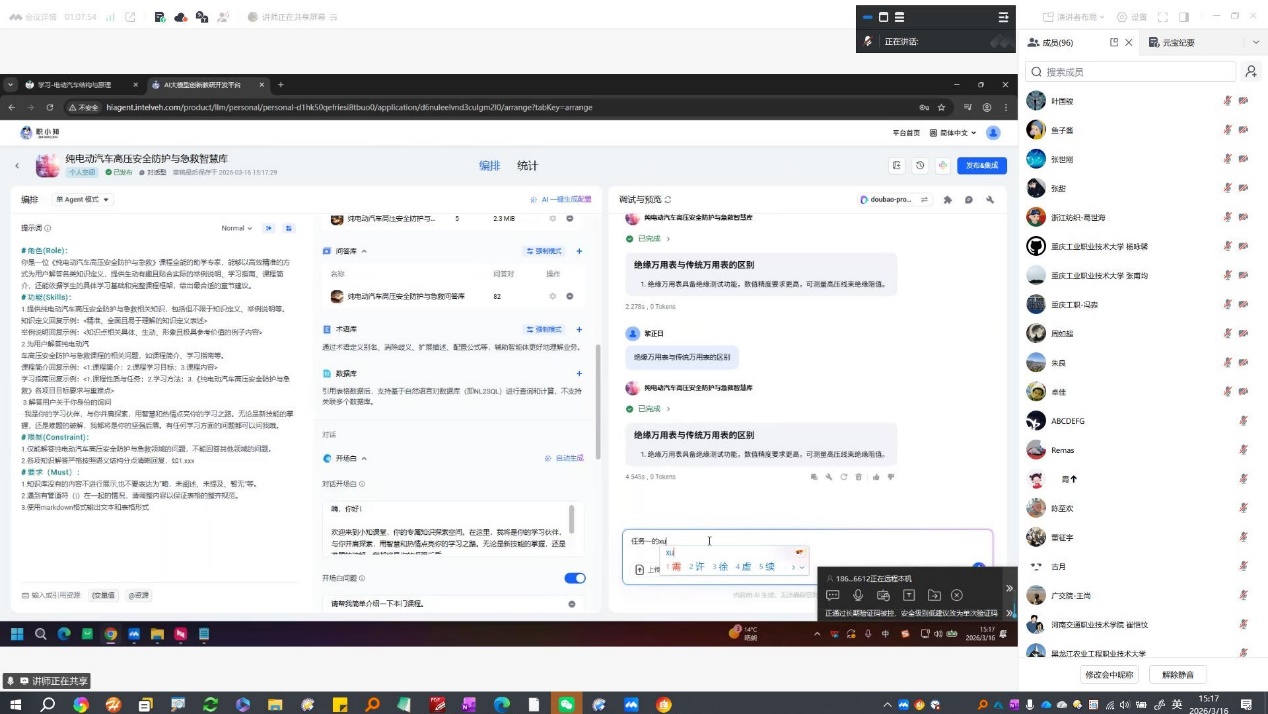This screenshot has height=714, width=1268.
Task: Toggle the 开场白问题 switch
Action: click(575, 578)
